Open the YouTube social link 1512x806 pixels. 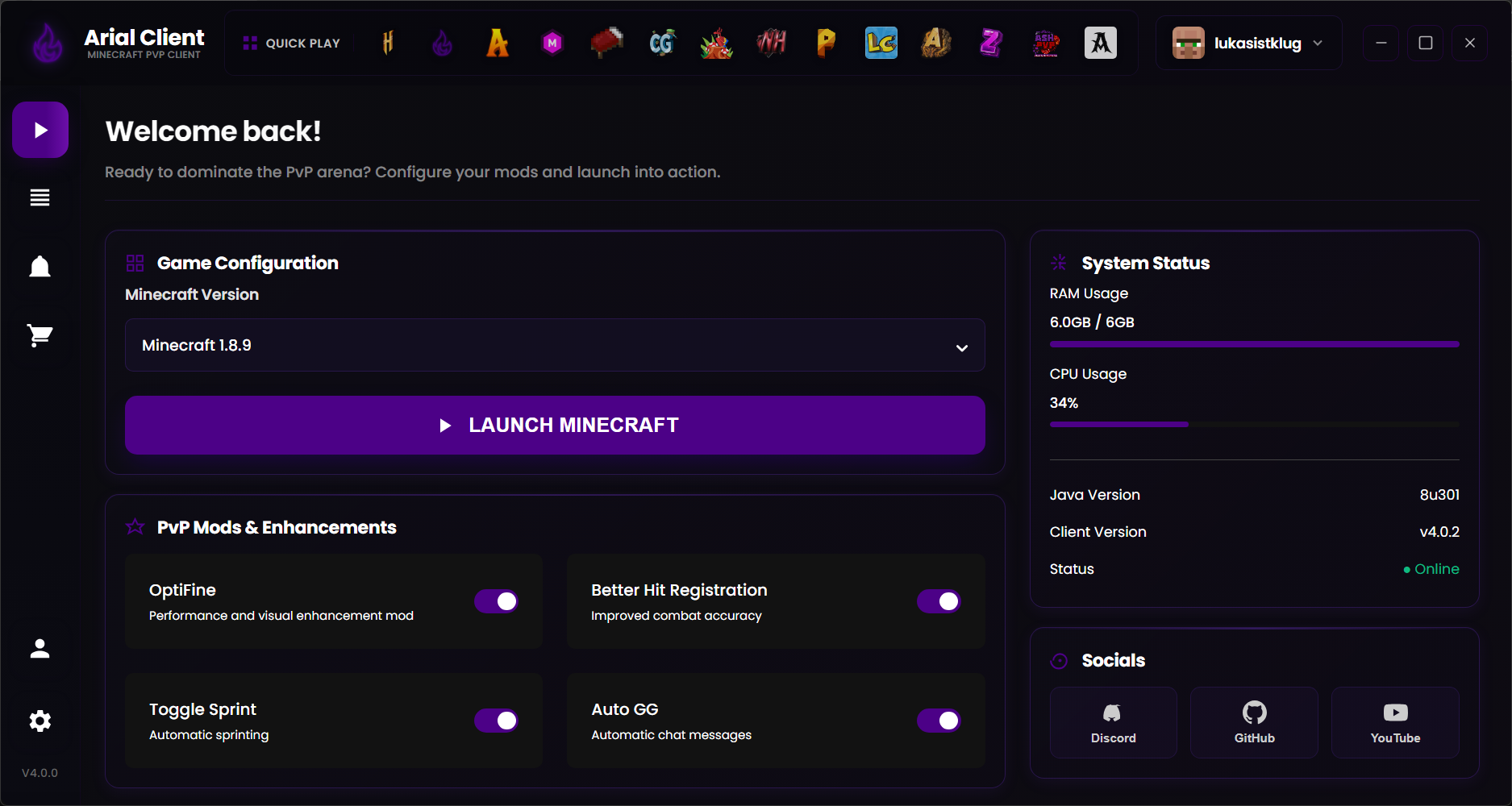click(1395, 722)
